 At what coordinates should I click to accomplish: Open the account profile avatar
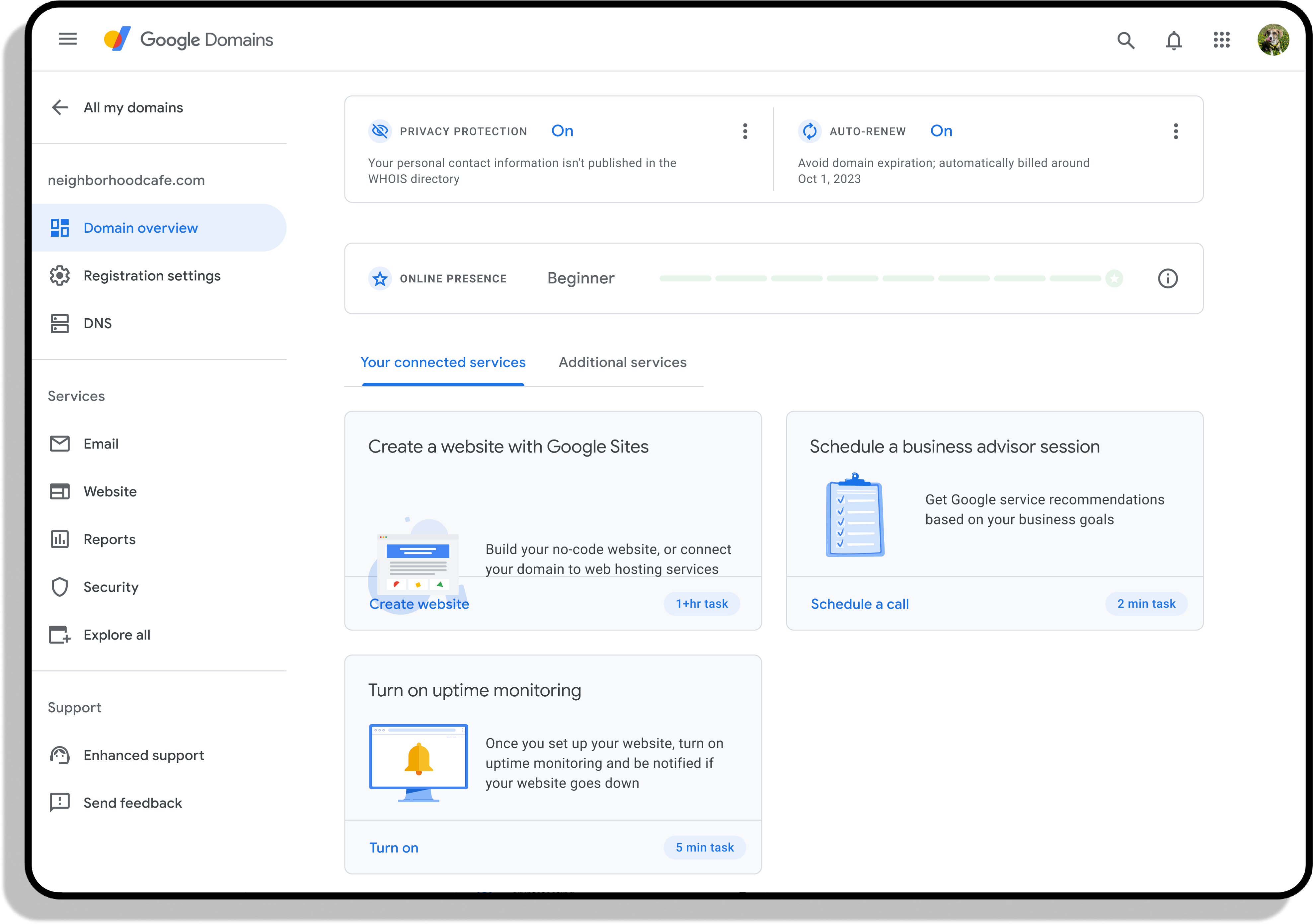(x=1273, y=40)
